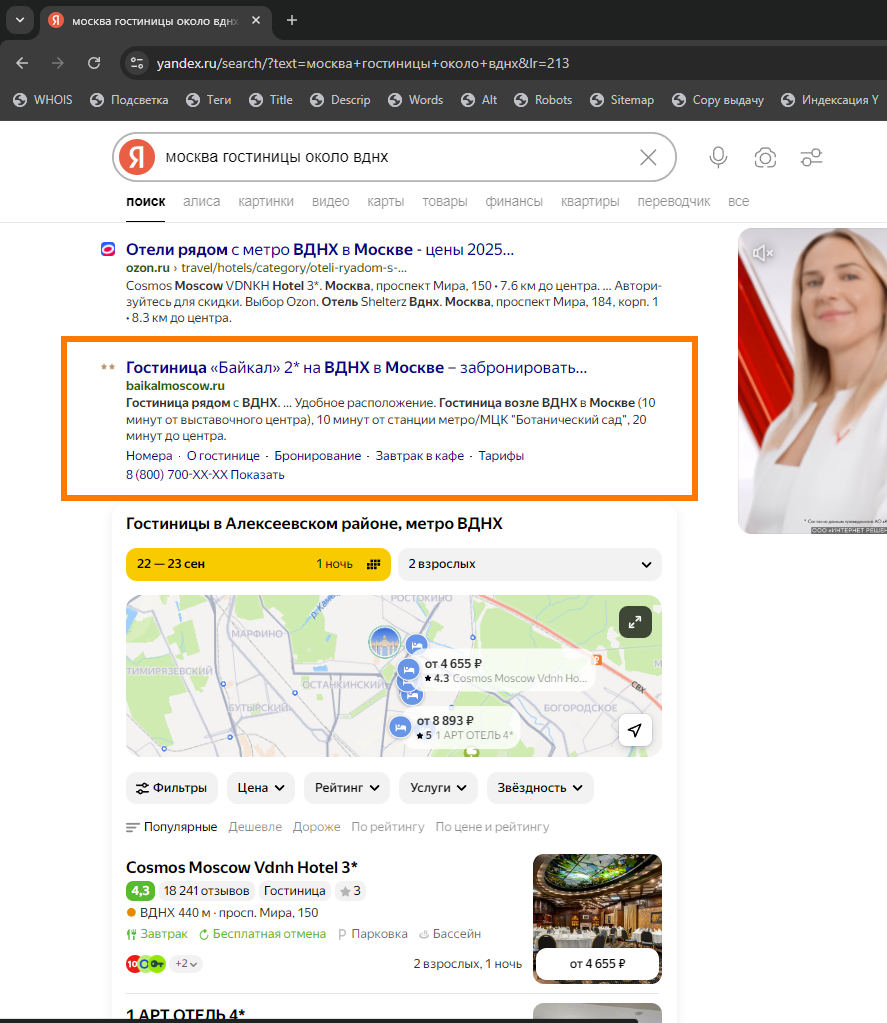Select the Дешевле sorting option
Image resolution: width=887 pixels, height=1023 pixels.
(254, 827)
